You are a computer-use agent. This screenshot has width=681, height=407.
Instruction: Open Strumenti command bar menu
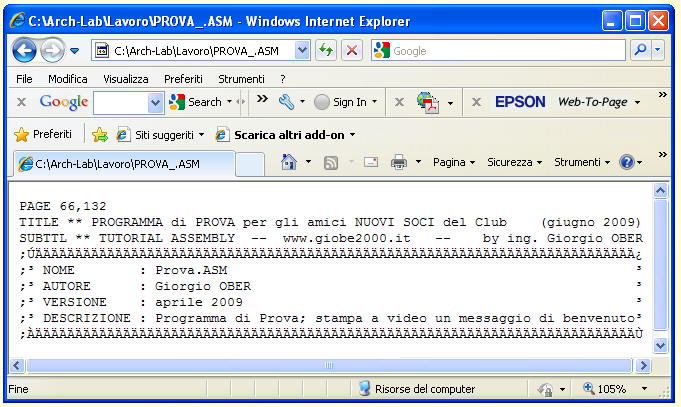pos(582,162)
